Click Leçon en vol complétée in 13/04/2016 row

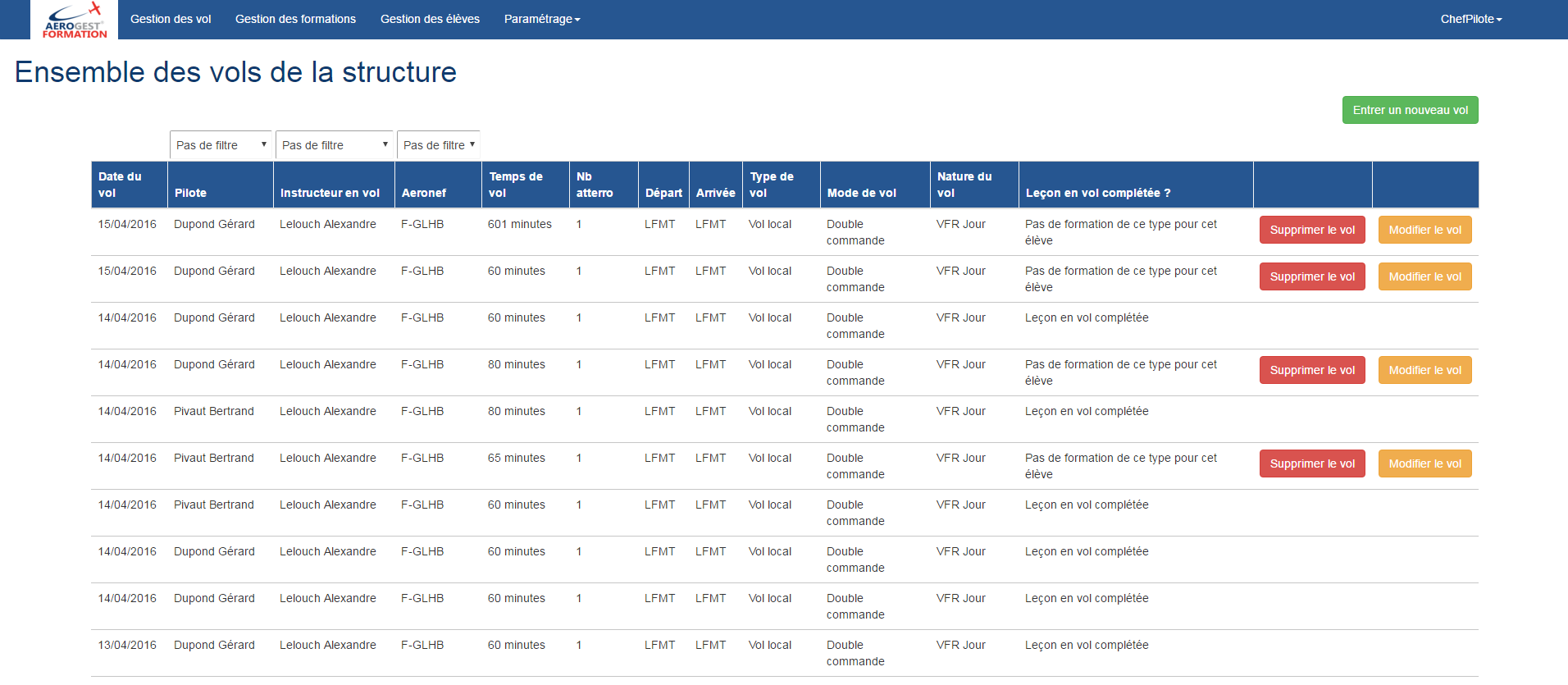pyautogui.click(x=1087, y=645)
